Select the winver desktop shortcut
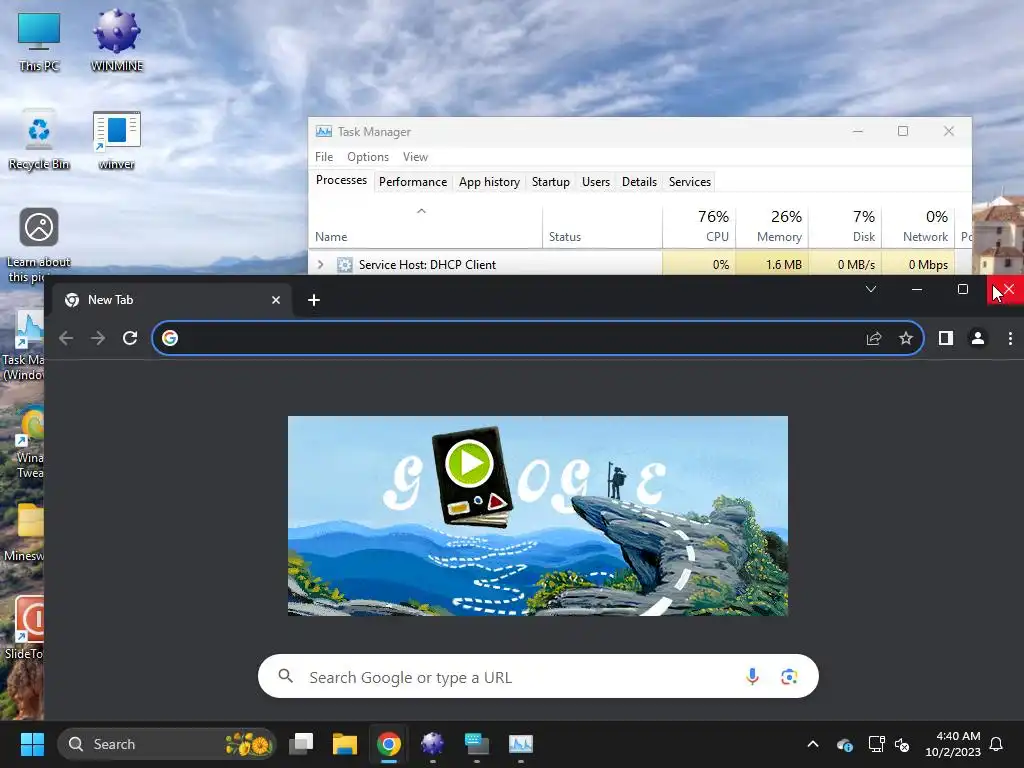Image resolution: width=1024 pixels, height=768 pixels. 116,140
